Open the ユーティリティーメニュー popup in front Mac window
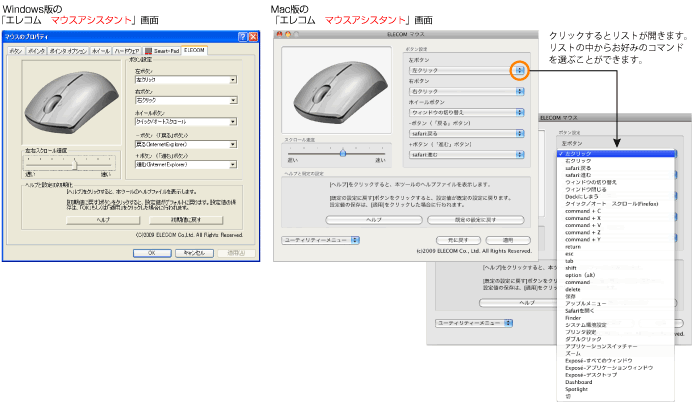Screen dimensions: 695x405 click(x=320, y=240)
